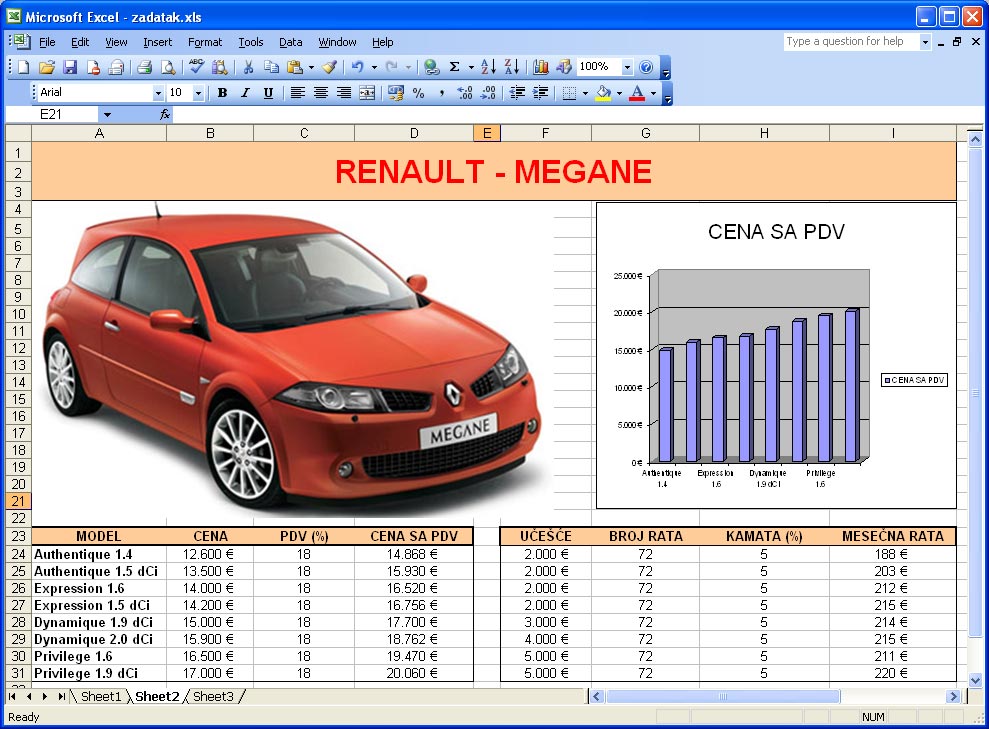Open the font size dropdown
The height and width of the screenshot is (729, 989).
(x=198, y=93)
